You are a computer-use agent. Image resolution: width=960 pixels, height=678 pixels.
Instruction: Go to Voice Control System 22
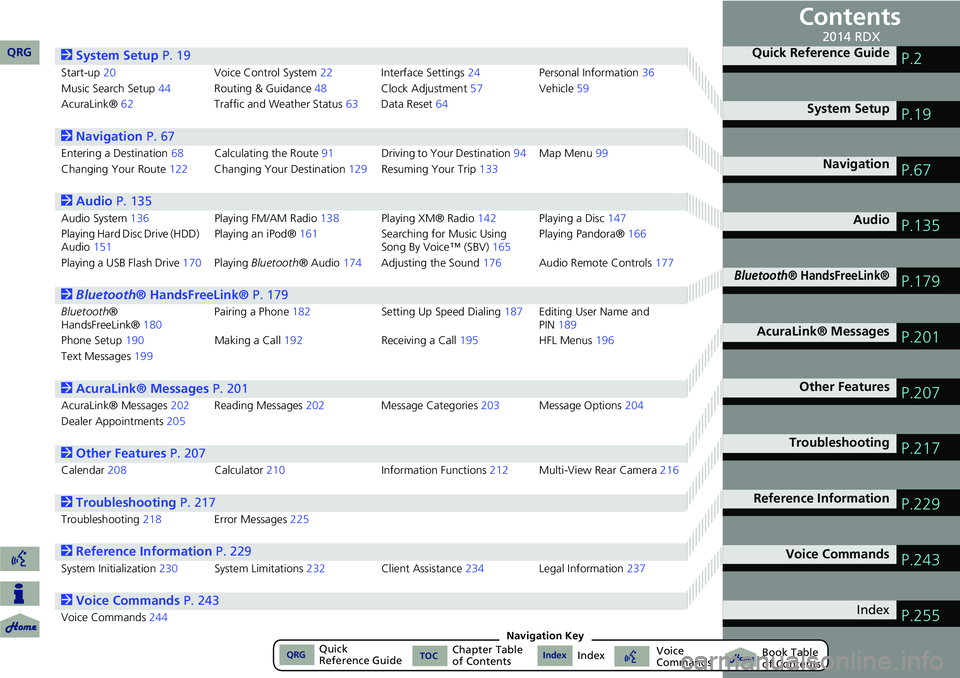click(x=273, y=72)
